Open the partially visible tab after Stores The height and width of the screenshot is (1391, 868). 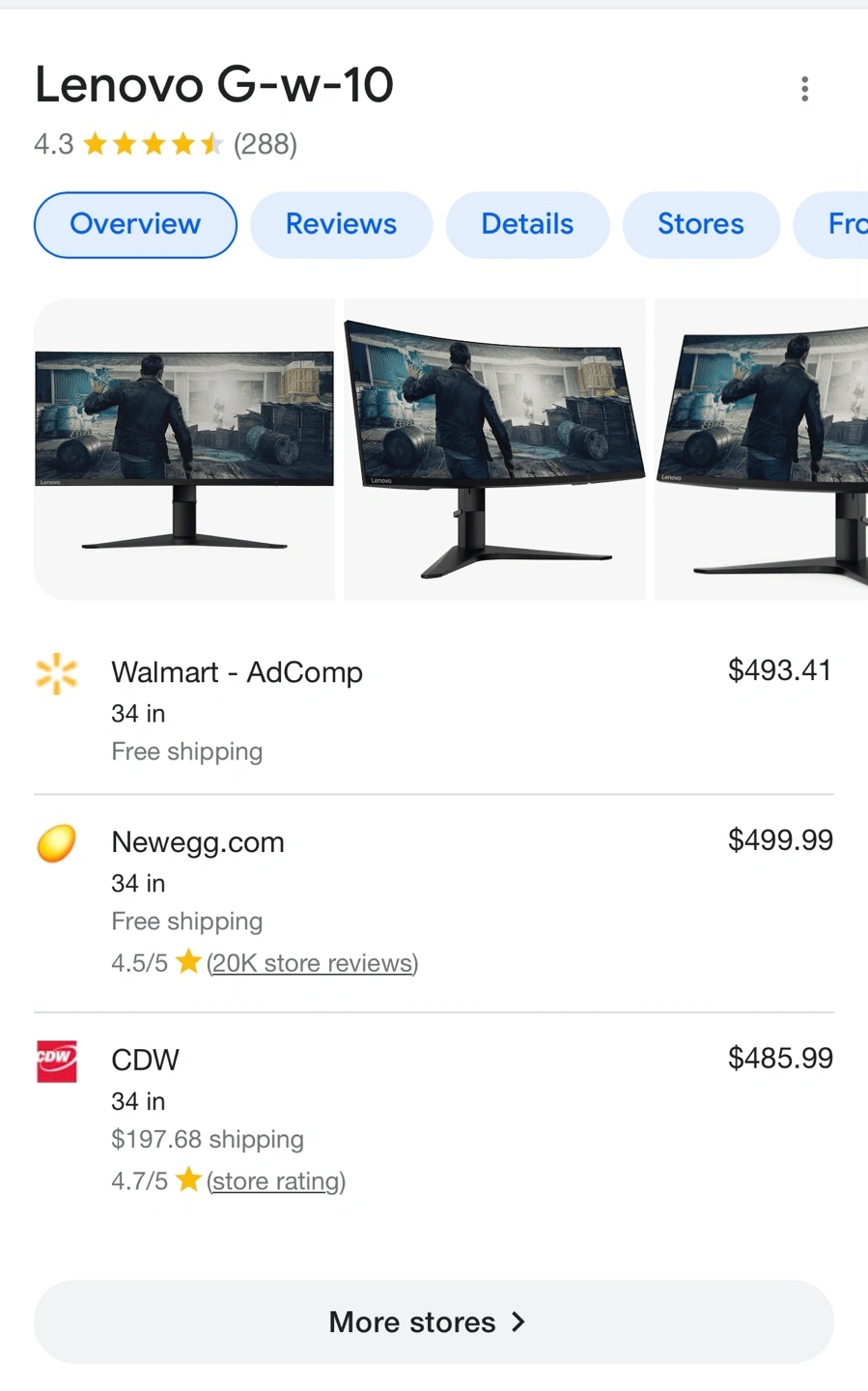click(x=831, y=224)
